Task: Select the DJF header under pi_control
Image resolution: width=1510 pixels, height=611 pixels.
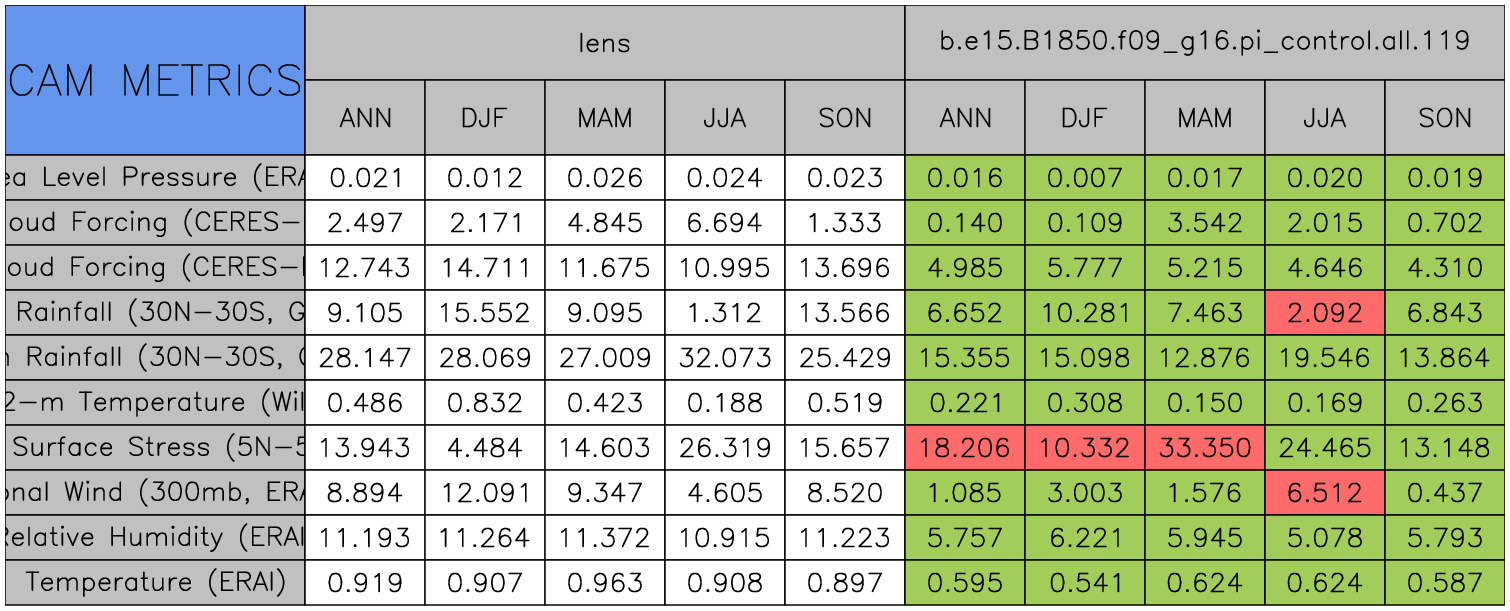Action: [1084, 118]
